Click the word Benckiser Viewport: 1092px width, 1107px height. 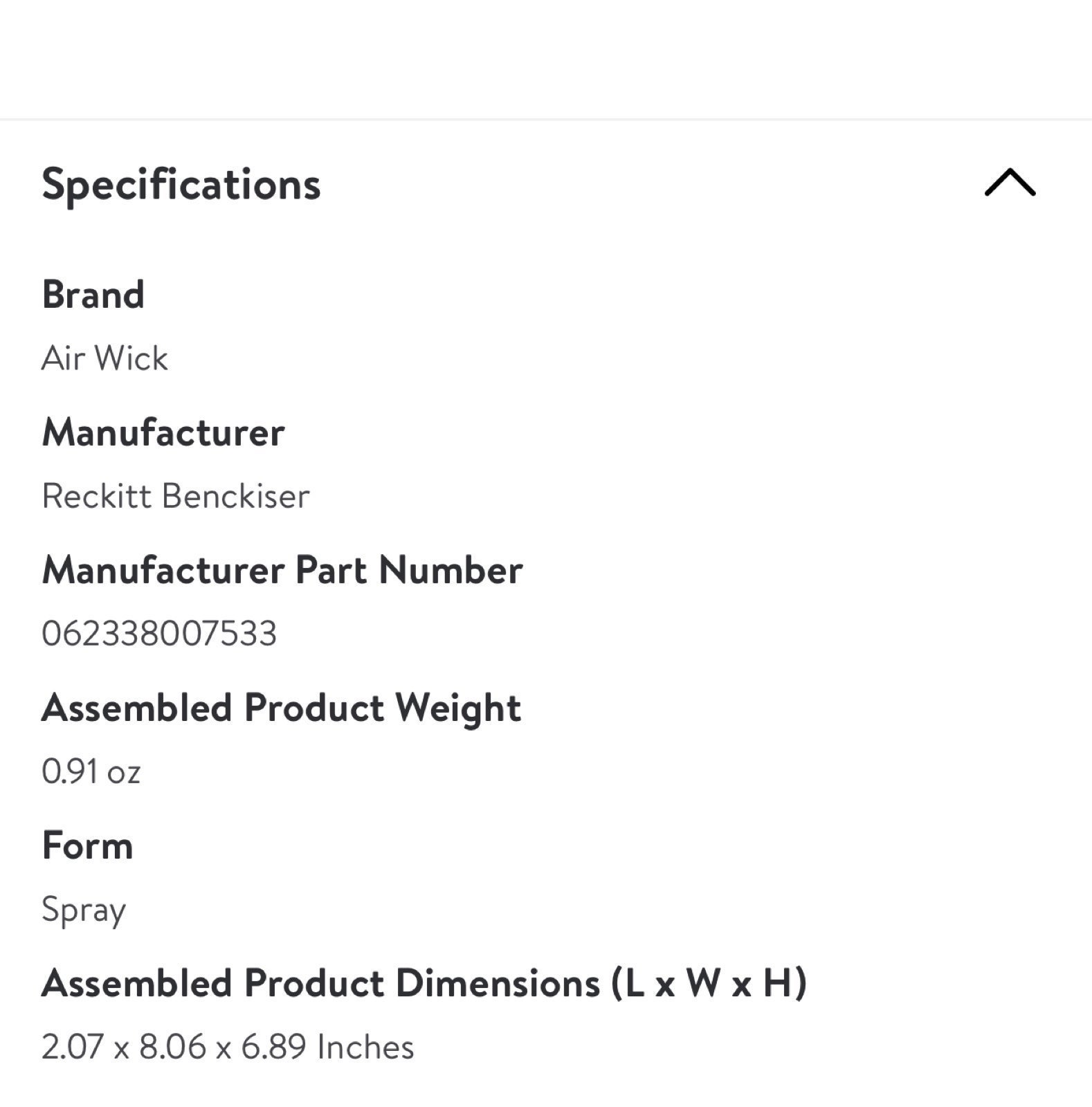(236, 496)
